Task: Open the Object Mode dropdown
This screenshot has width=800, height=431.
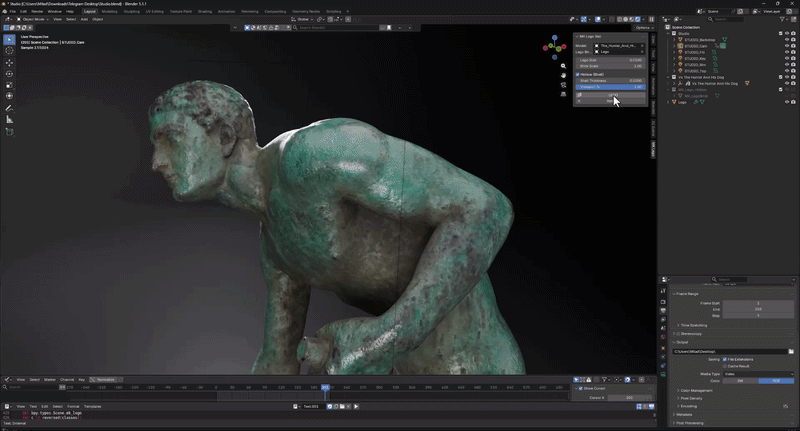Action: [33, 19]
